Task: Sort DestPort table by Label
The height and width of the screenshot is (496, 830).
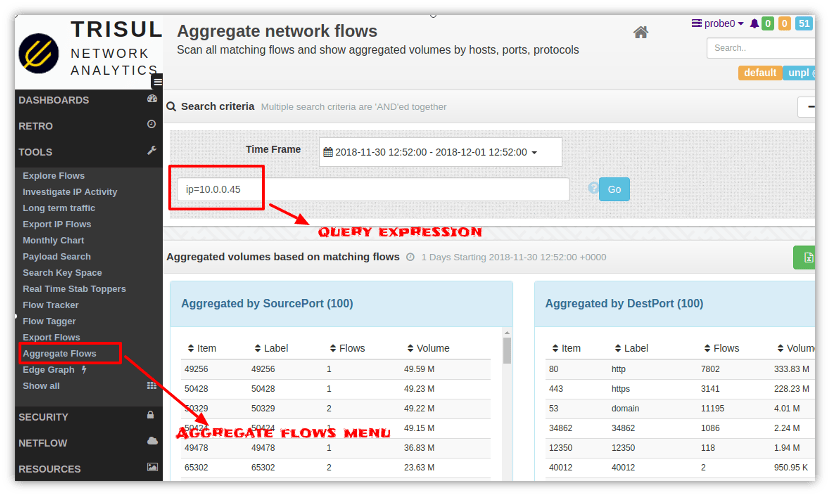Action: tap(631, 348)
